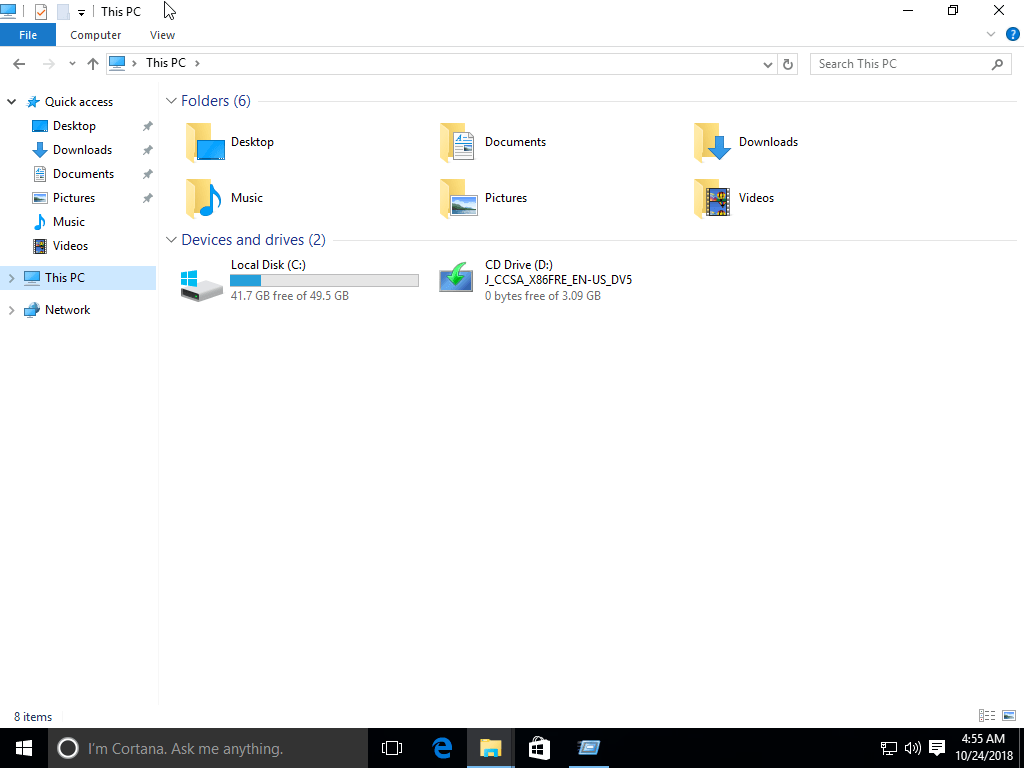Screen dimensions: 1024x768
Task: Select Music in Quick access
Action: click(x=69, y=222)
